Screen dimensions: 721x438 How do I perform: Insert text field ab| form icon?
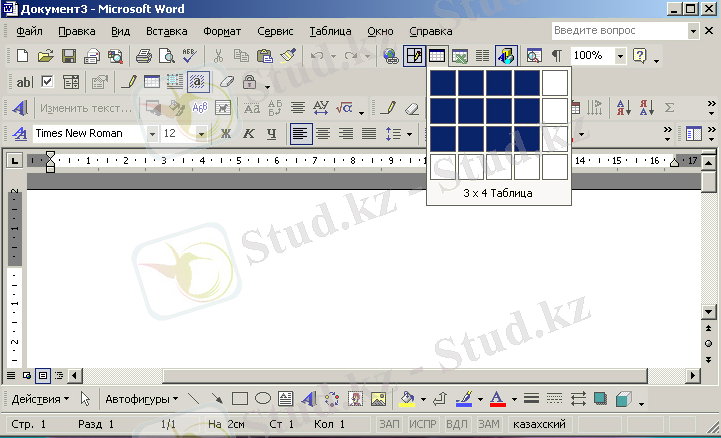pos(24,82)
